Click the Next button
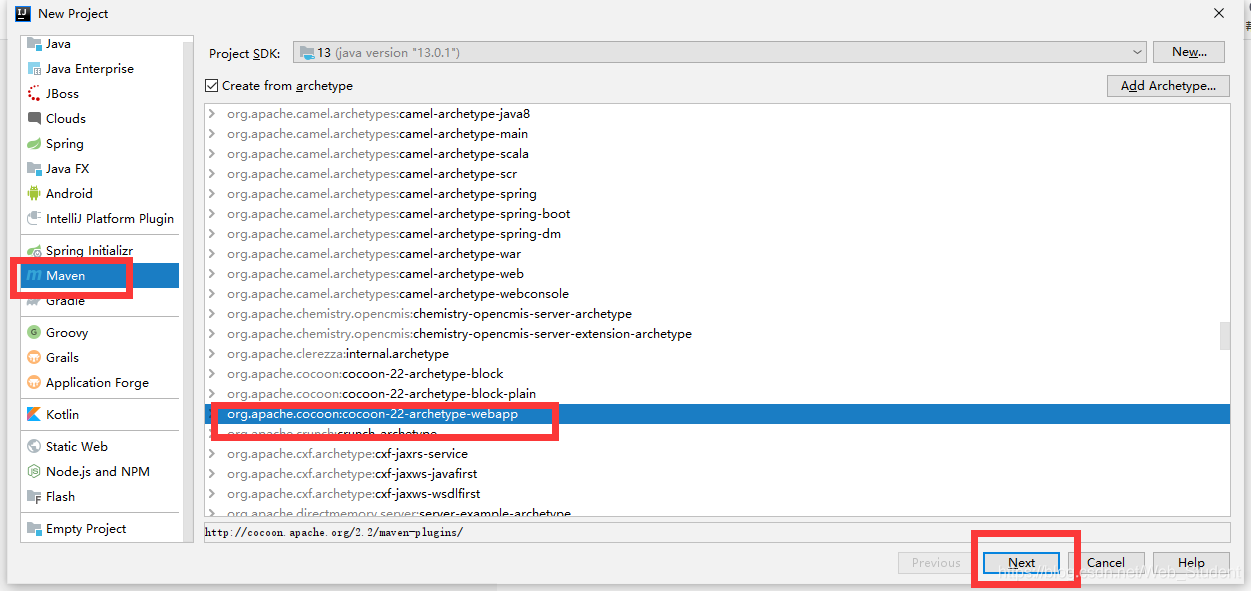The image size is (1251, 591). point(1021,563)
